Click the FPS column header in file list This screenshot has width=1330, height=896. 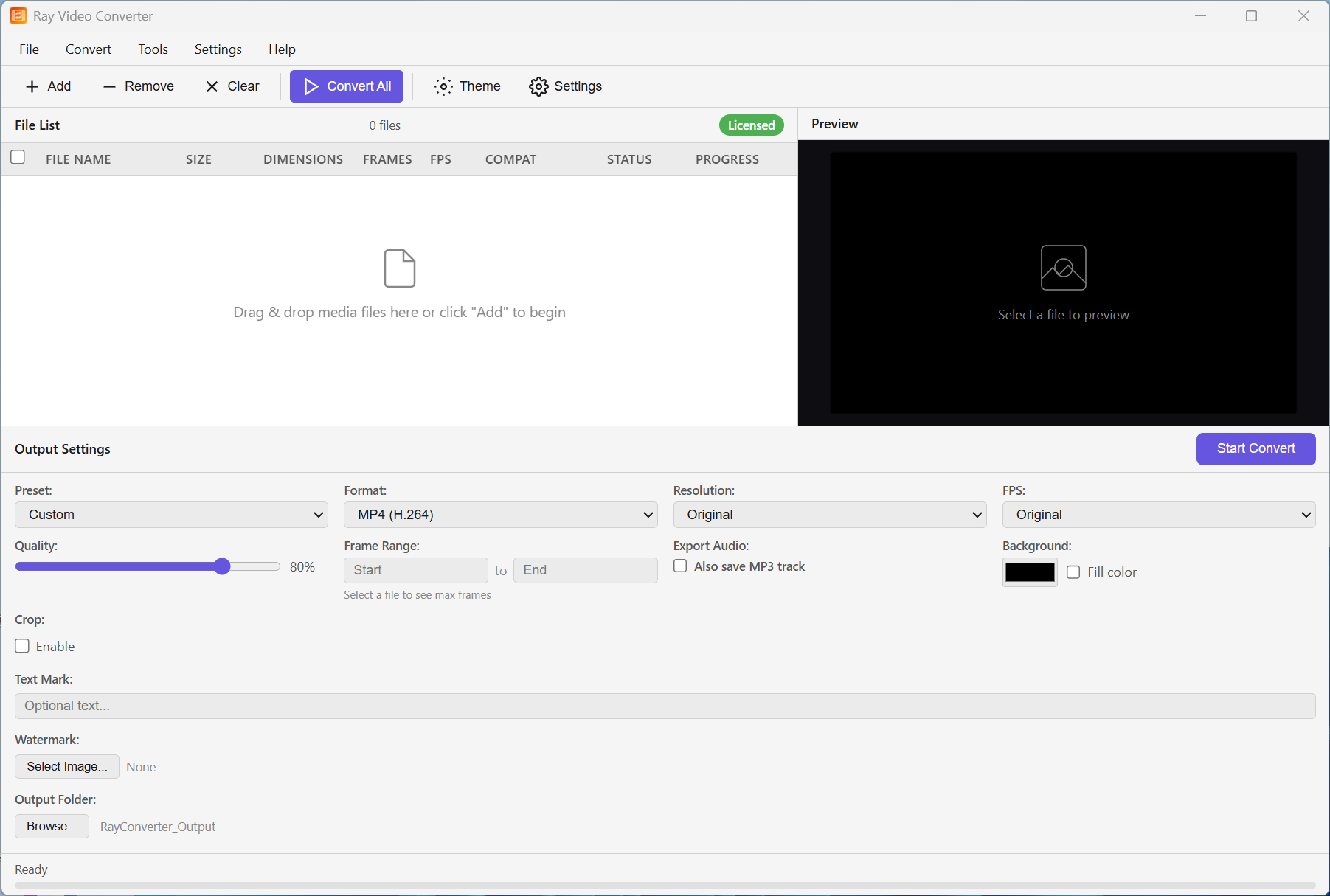pyautogui.click(x=440, y=159)
